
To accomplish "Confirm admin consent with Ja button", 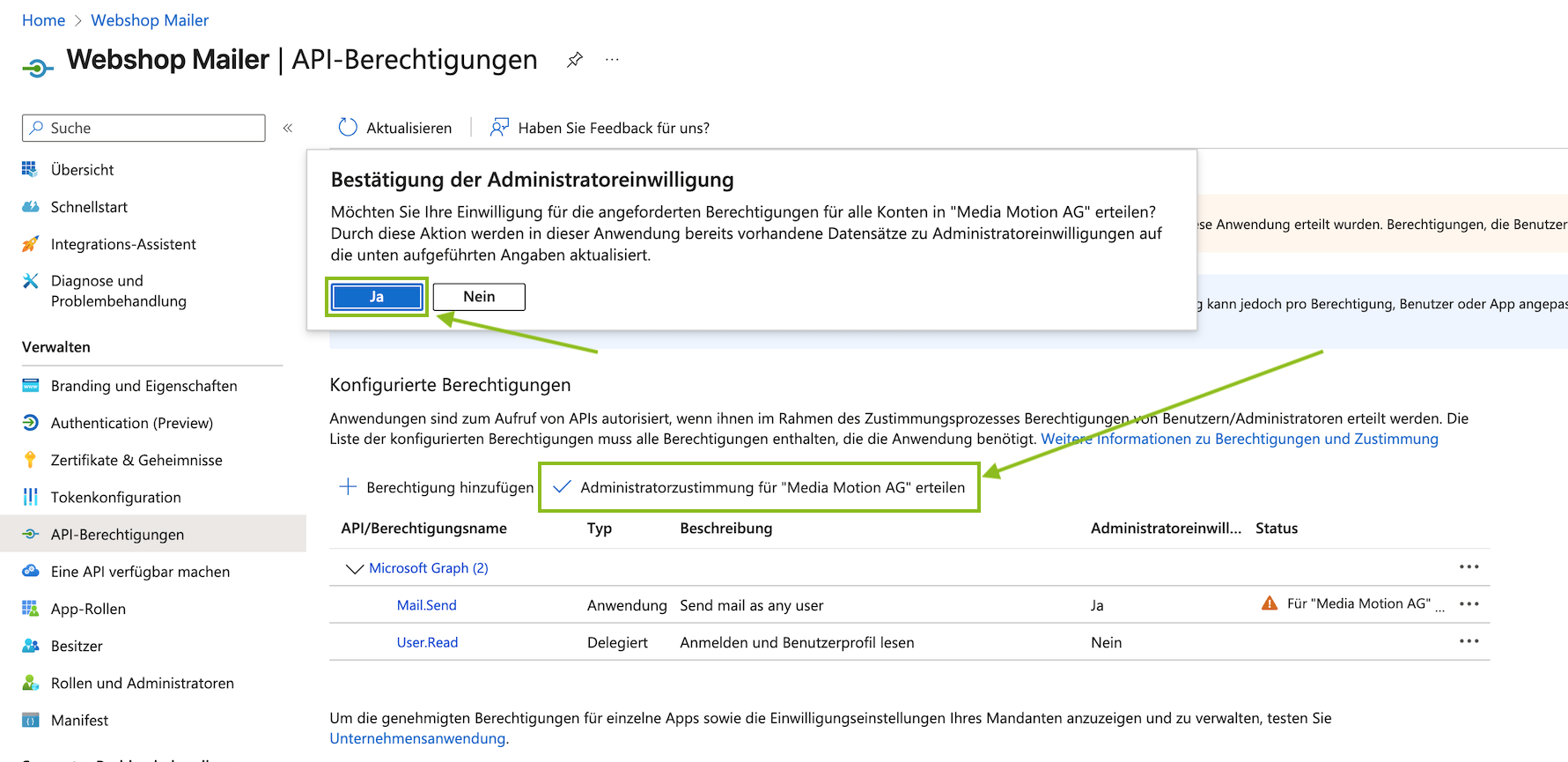I will (377, 297).
